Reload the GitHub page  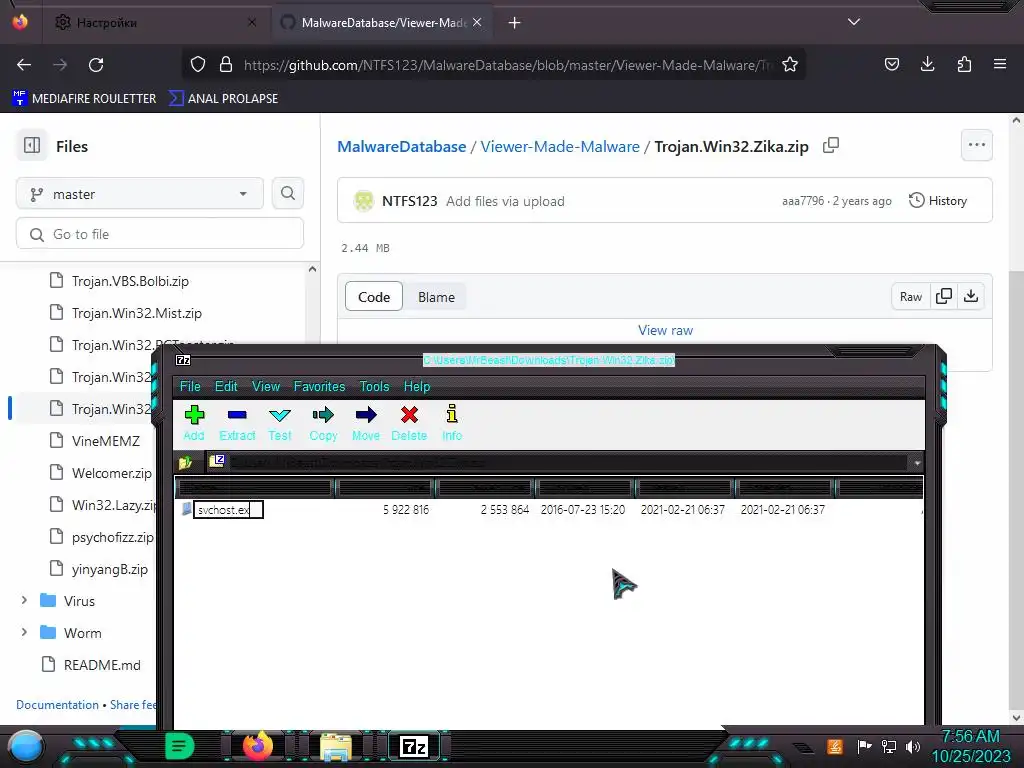96,65
